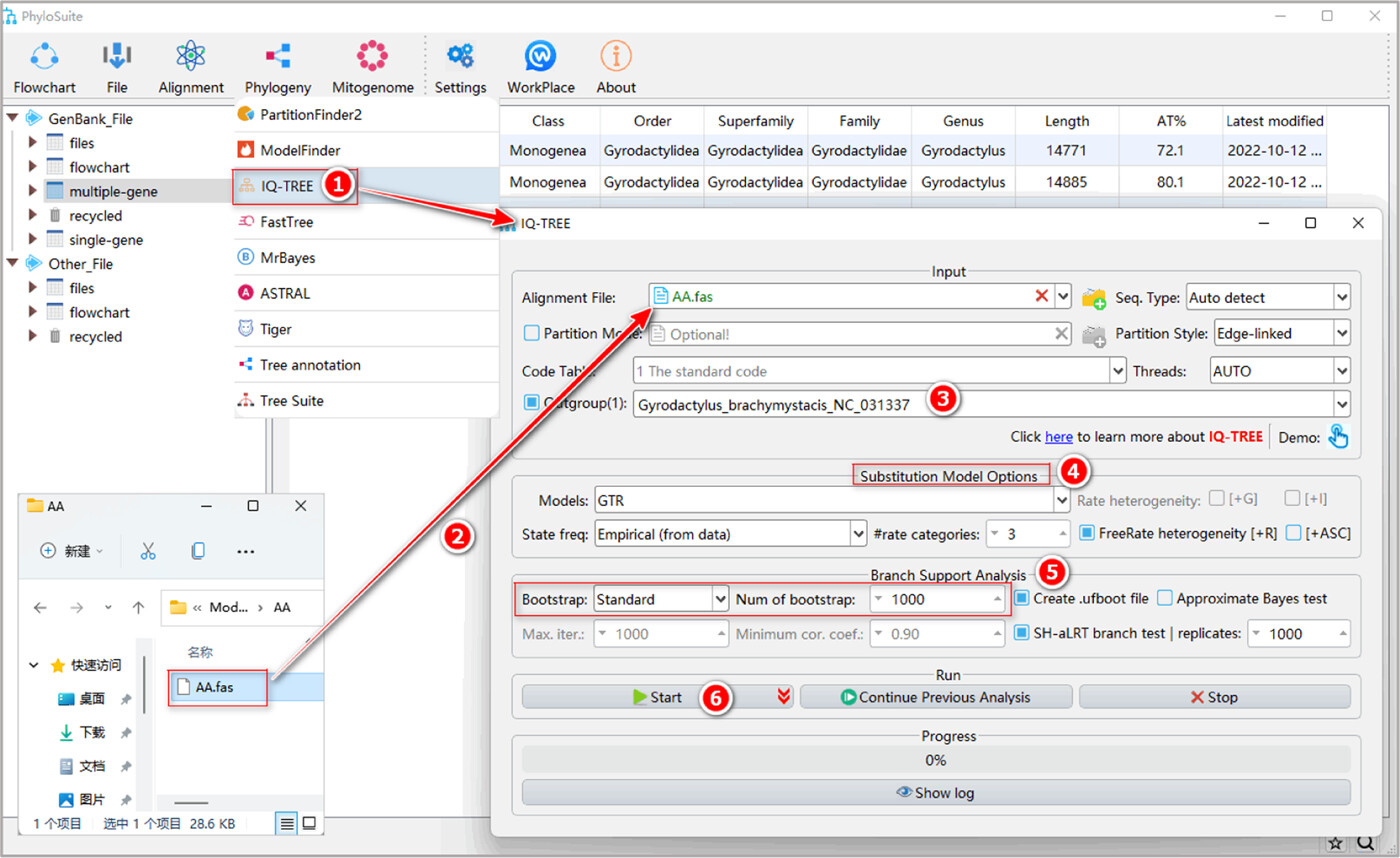Viewport: 1400px width, 858px height.
Task: Enable Approximate Bayes test checkbox
Action: [x=1165, y=598]
